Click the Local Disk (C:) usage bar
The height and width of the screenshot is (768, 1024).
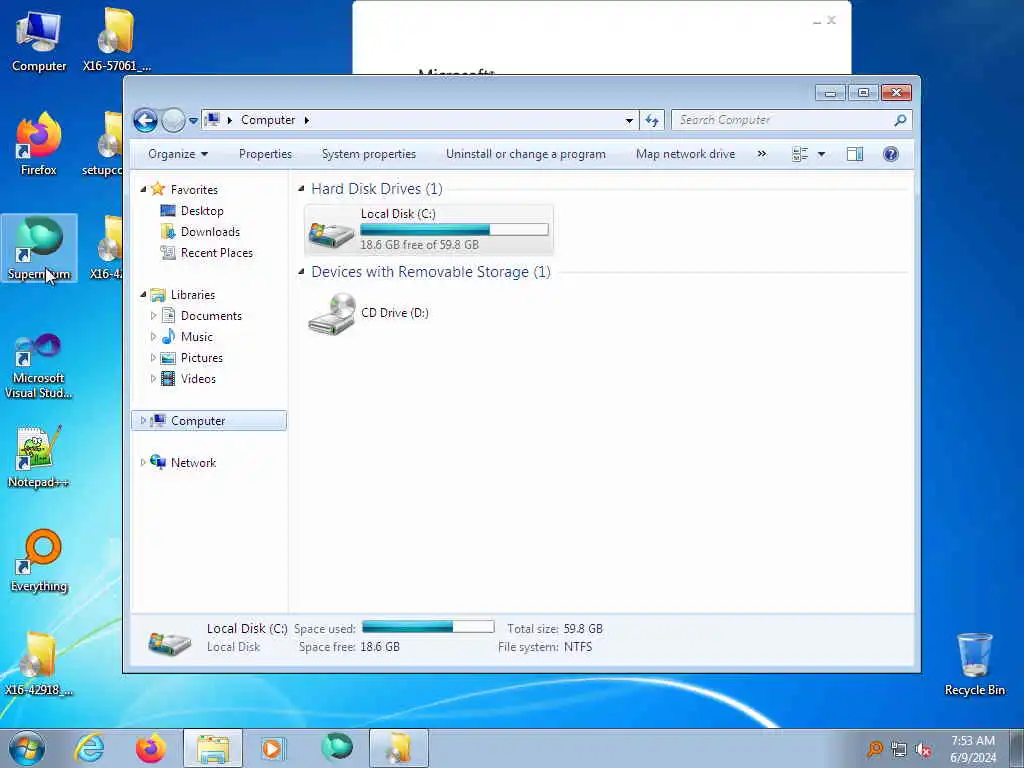(454, 229)
